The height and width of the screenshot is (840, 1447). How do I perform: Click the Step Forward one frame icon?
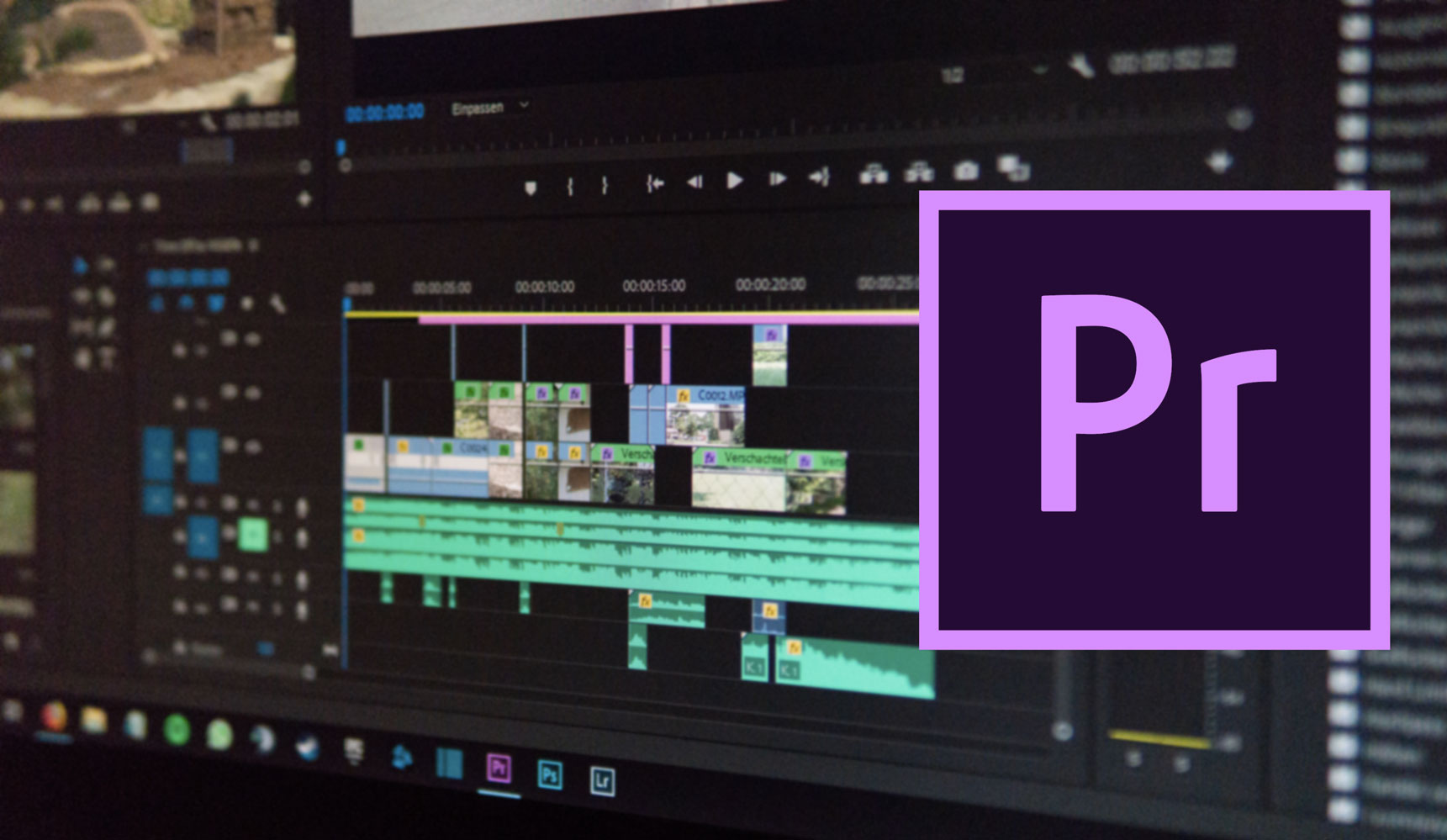pyautogui.click(x=778, y=178)
